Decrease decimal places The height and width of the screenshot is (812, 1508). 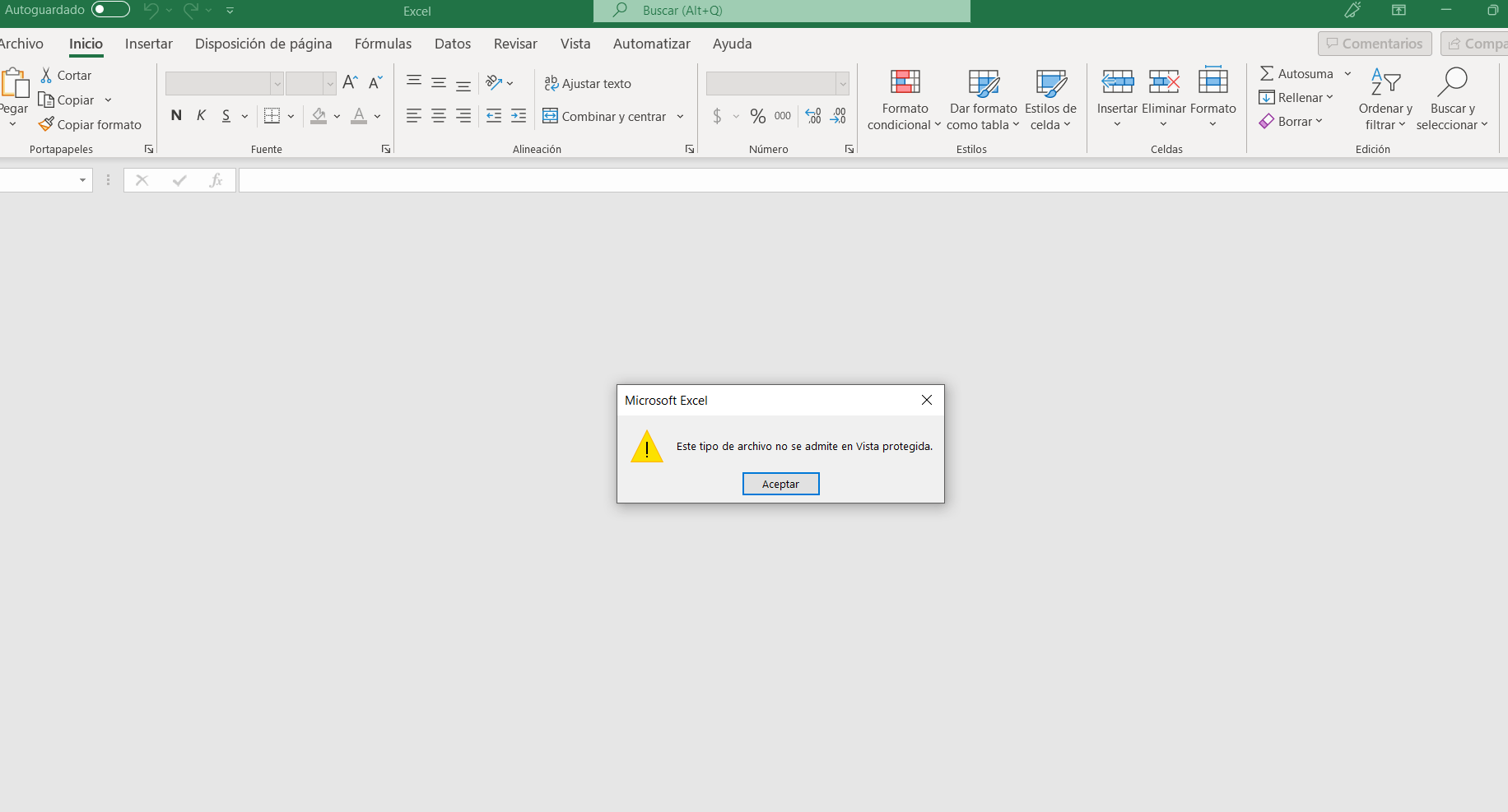(838, 116)
